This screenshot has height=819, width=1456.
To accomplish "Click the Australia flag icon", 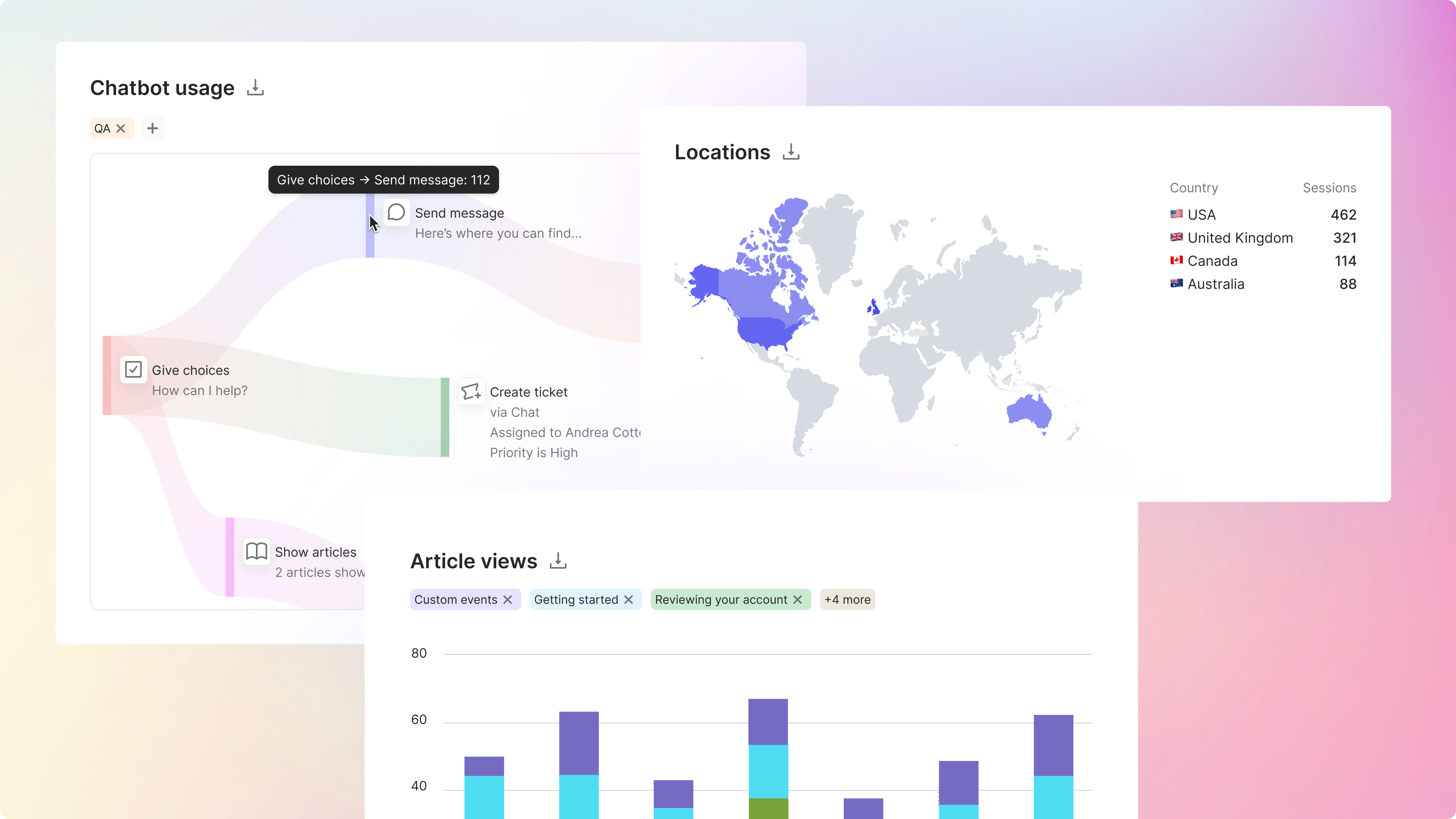I will pyautogui.click(x=1176, y=283).
